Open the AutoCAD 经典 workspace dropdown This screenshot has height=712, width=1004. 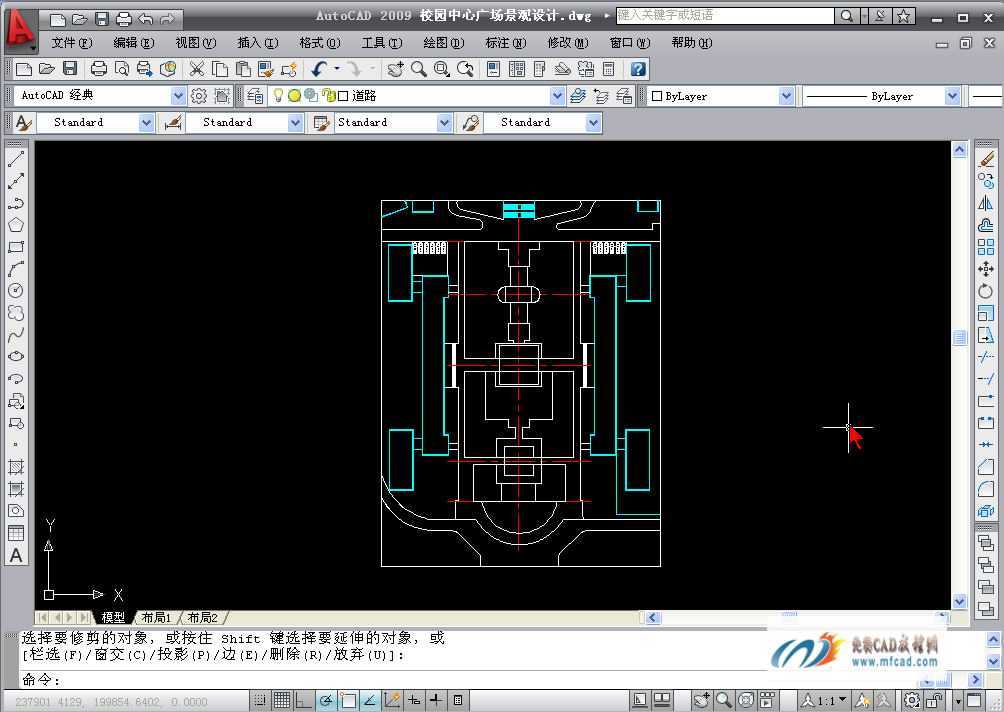[x=178, y=96]
